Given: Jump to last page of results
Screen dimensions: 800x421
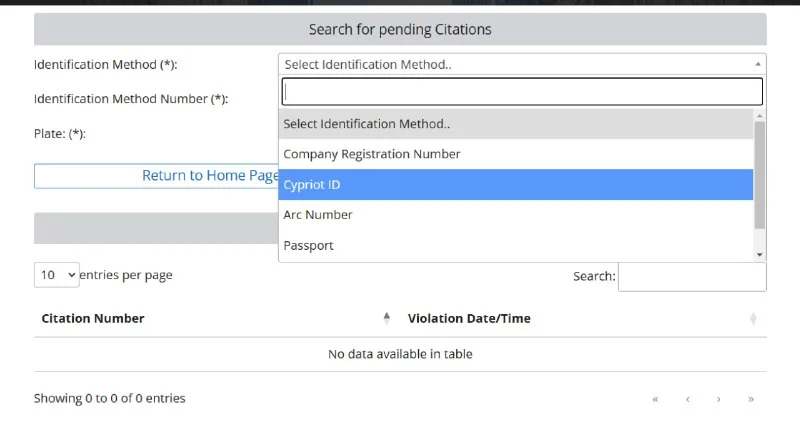Looking at the screenshot, I should click(751, 399).
